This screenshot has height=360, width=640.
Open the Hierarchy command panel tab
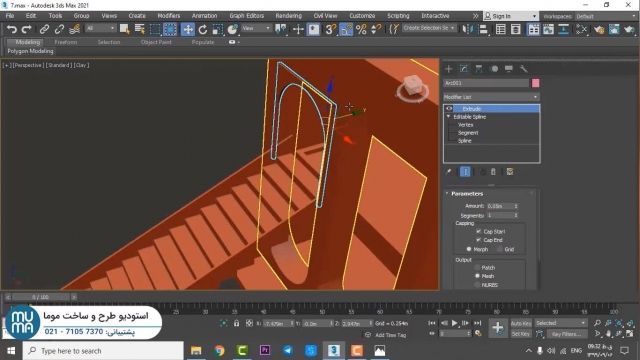[x=479, y=69]
